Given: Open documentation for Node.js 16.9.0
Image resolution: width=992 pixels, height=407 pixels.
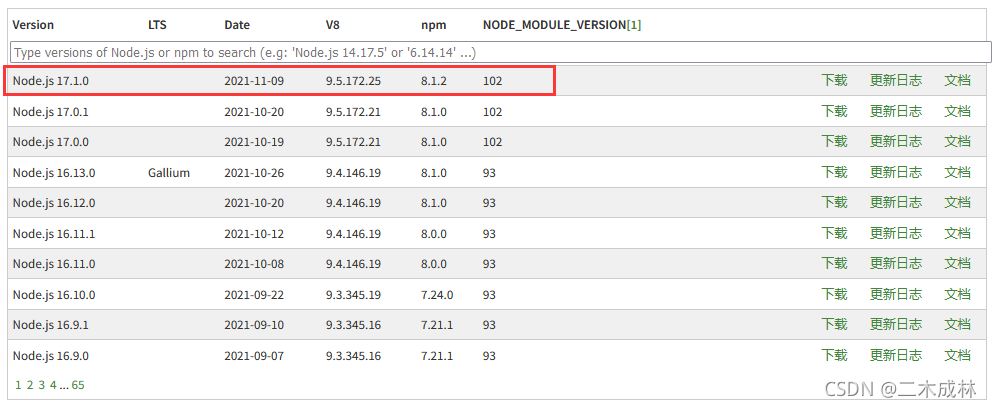Looking at the screenshot, I should 957,356.
